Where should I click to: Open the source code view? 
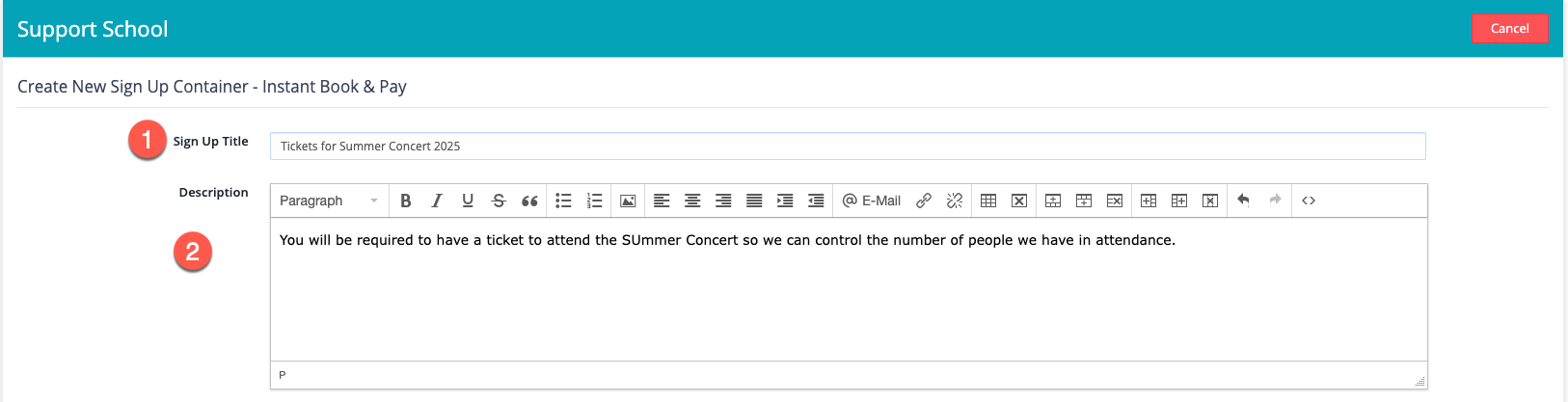[x=1309, y=201]
